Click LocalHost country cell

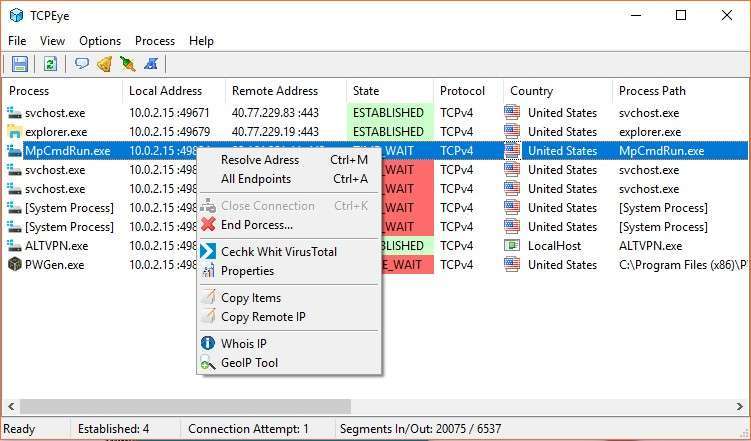point(554,246)
